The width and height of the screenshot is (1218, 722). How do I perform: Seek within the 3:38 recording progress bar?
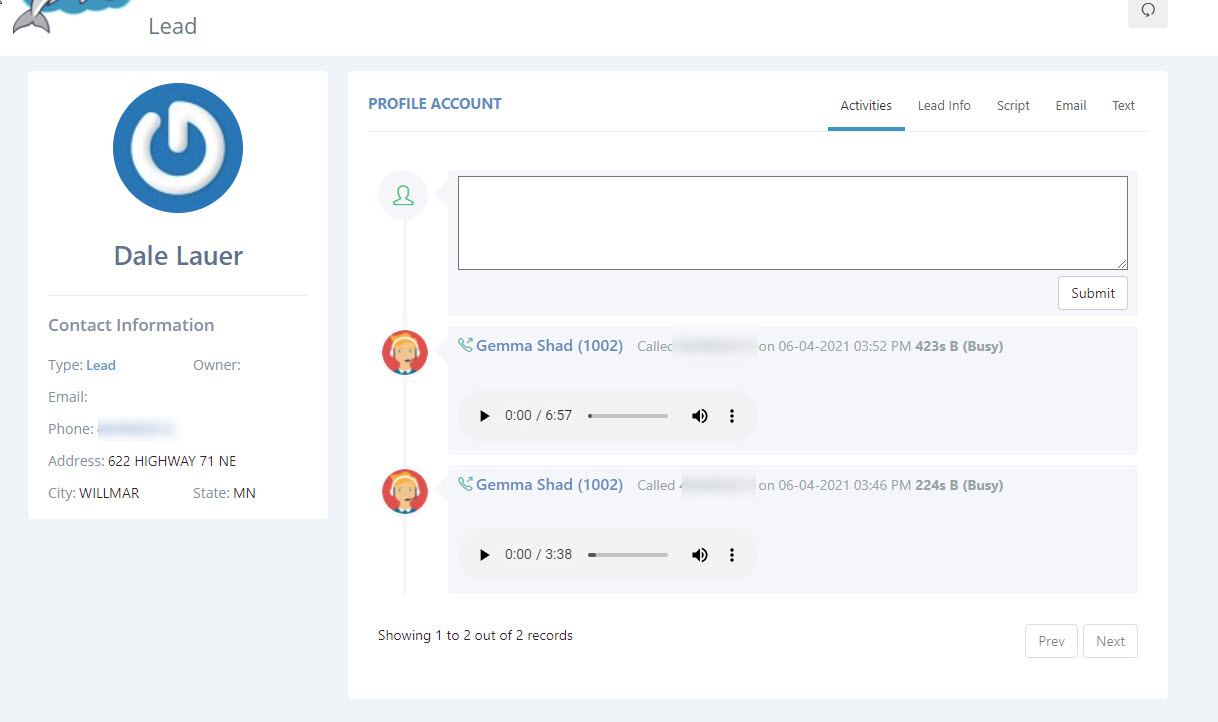point(628,554)
